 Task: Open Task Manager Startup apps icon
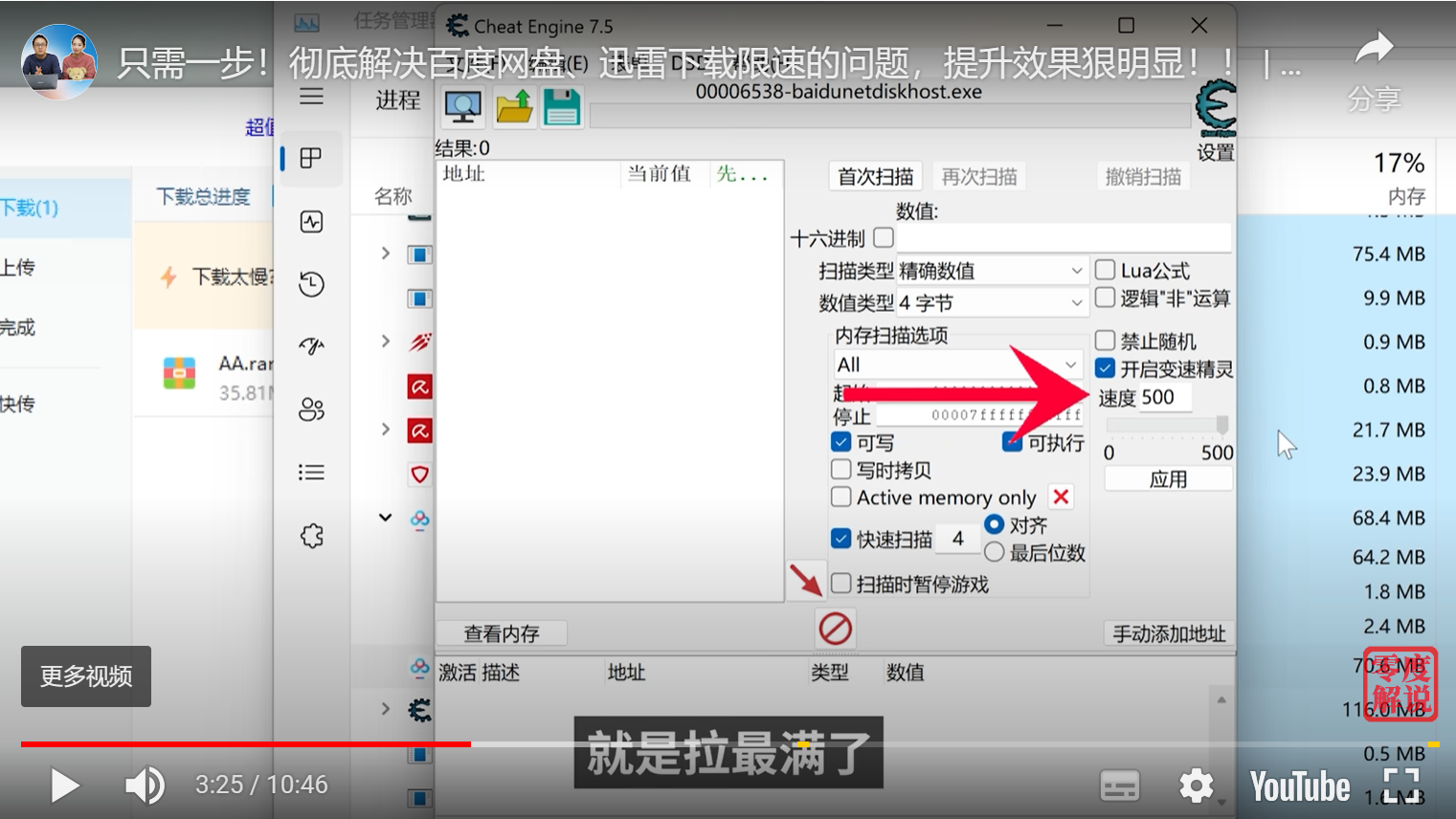point(311,346)
